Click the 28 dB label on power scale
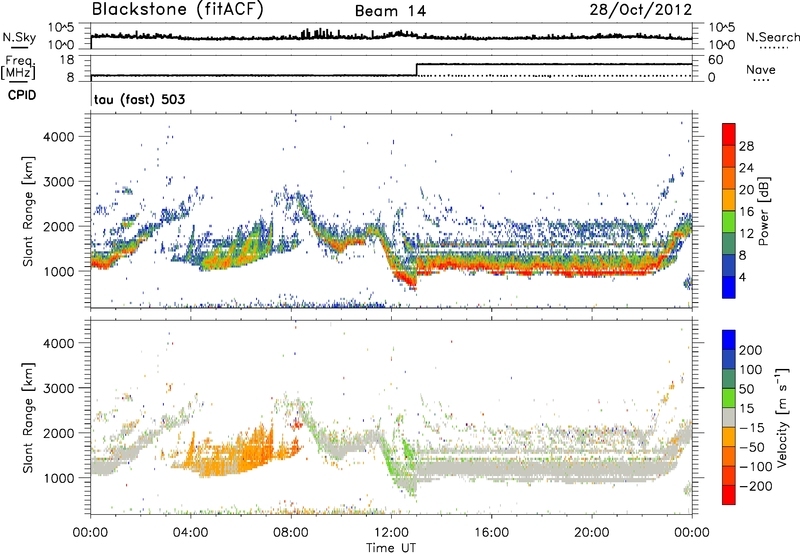The height and width of the screenshot is (554, 800). coord(746,146)
